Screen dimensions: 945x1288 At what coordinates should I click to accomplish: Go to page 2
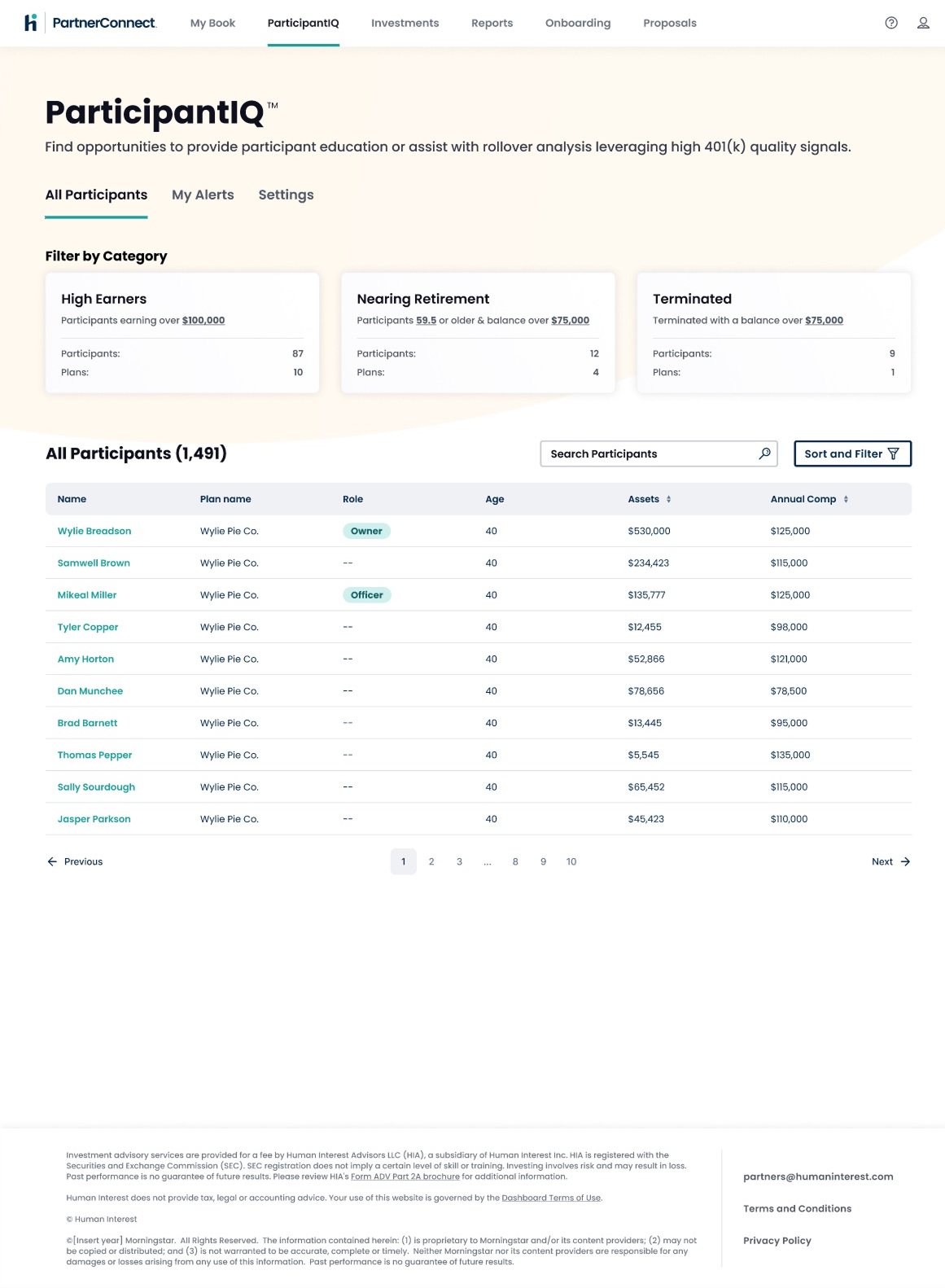click(x=431, y=861)
